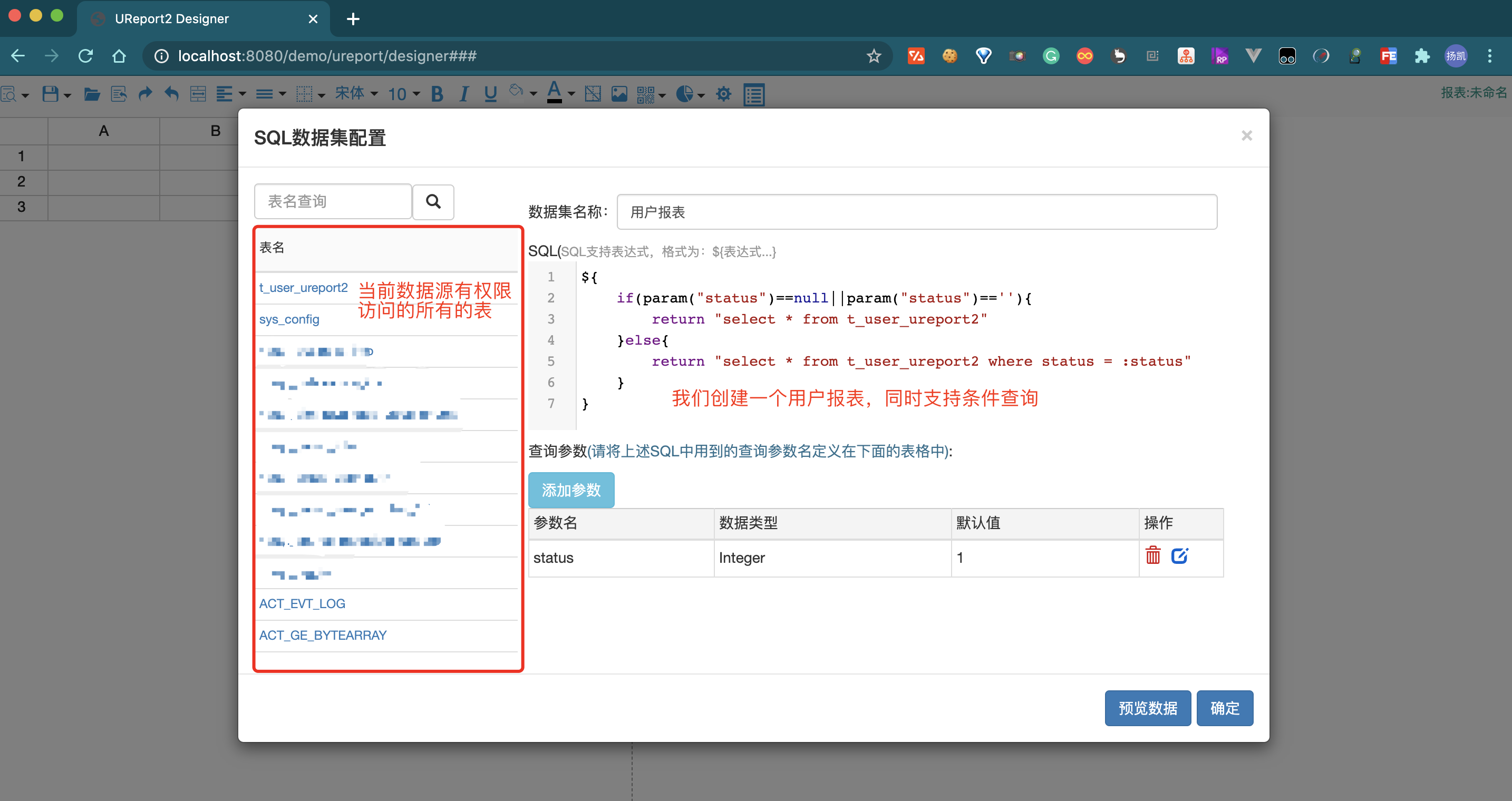Viewport: 1512px width, 801px height.
Task: Click line 3 in SQL editor
Action: (x=819, y=319)
